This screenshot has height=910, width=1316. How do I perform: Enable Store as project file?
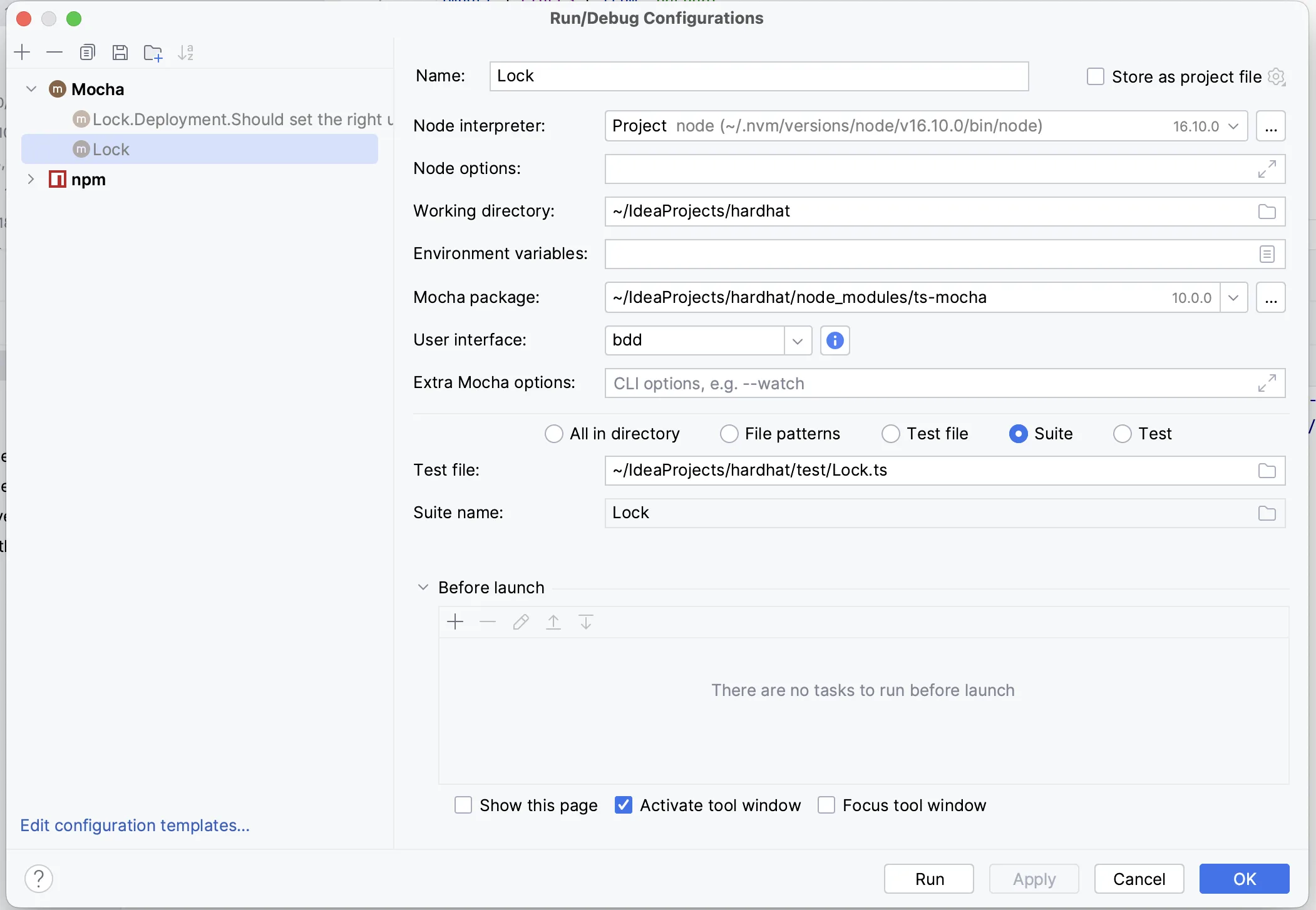coord(1095,77)
